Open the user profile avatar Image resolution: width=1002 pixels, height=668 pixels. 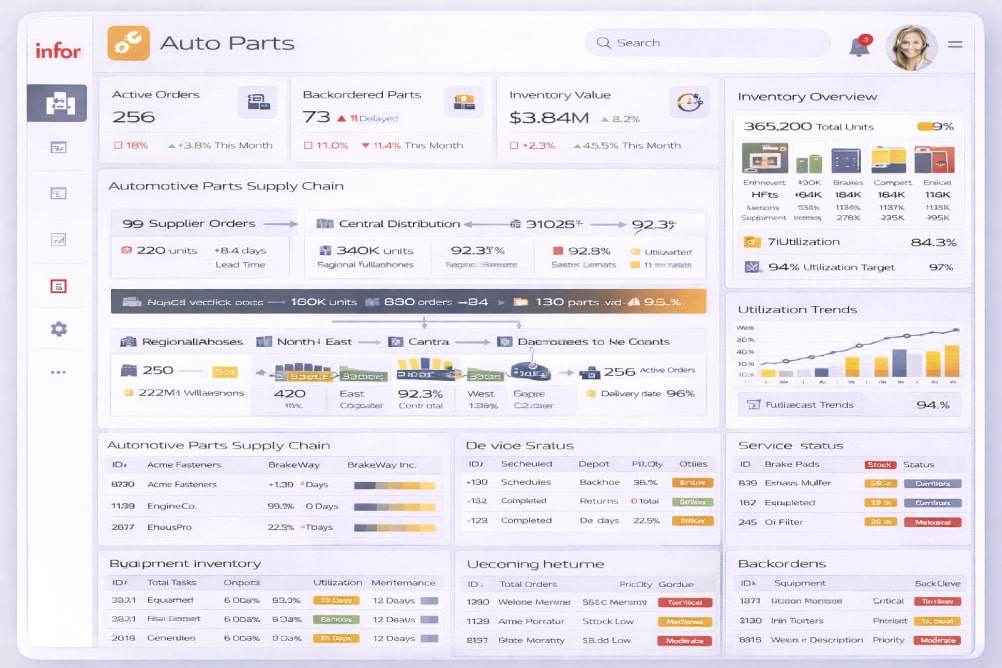pos(910,47)
